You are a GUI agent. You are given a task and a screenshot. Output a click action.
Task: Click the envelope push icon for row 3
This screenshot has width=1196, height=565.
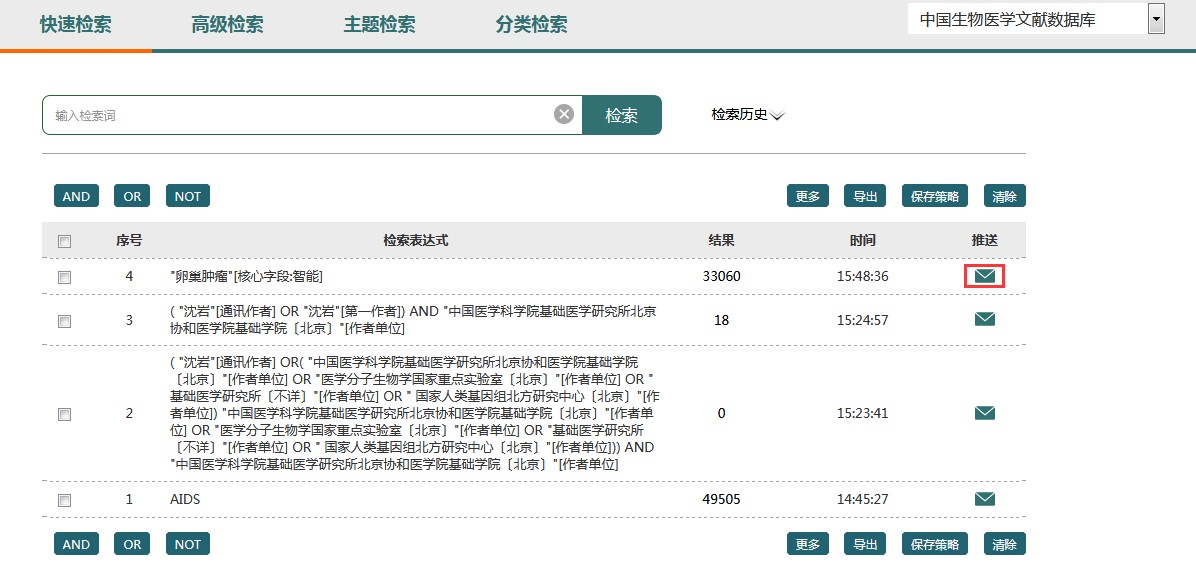[x=984, y=319]
